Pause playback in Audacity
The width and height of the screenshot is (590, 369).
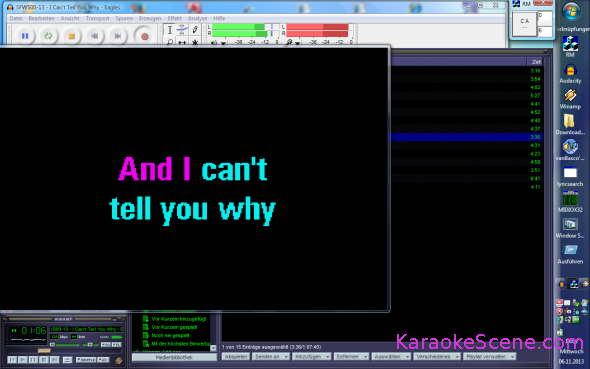(25, 36)
